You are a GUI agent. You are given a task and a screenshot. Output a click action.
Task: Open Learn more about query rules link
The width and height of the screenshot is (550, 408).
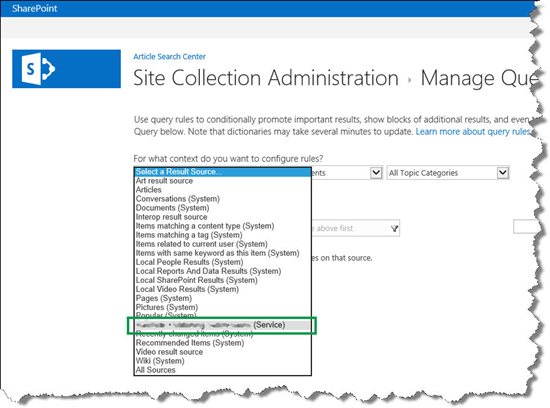pos(473,132)
